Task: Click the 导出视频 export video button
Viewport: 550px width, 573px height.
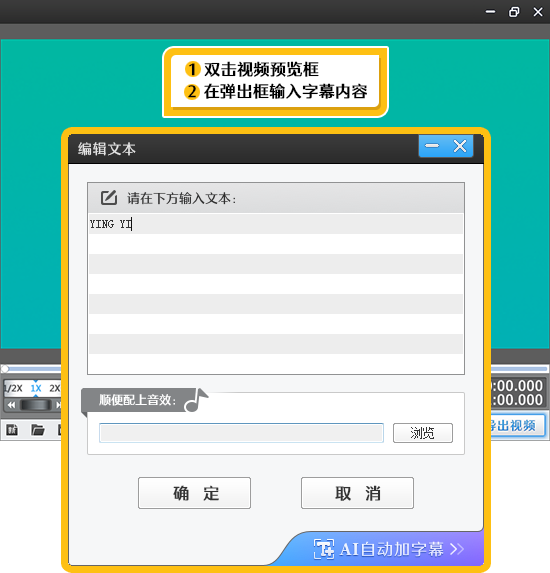Action: tap(517, 426)
